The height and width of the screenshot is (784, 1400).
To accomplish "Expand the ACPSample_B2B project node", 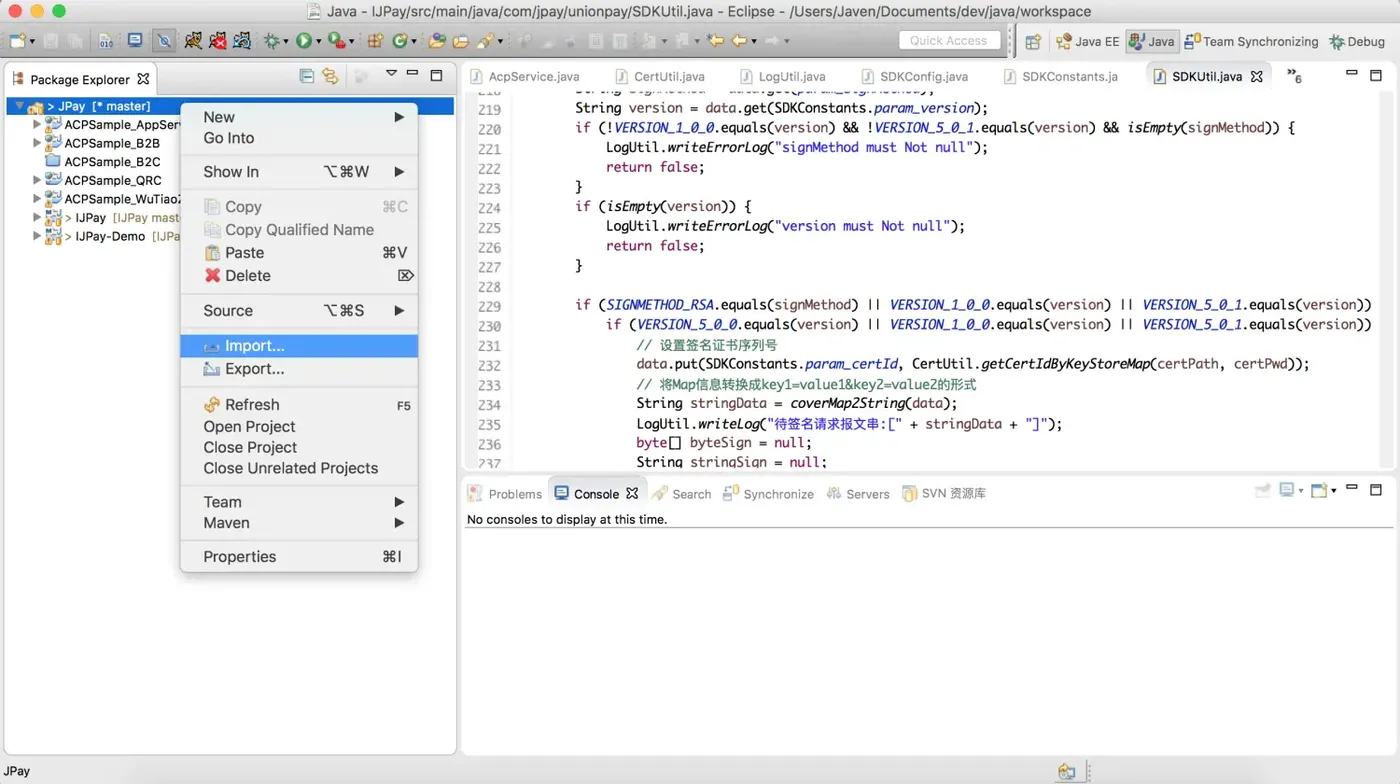I will 38,143.
